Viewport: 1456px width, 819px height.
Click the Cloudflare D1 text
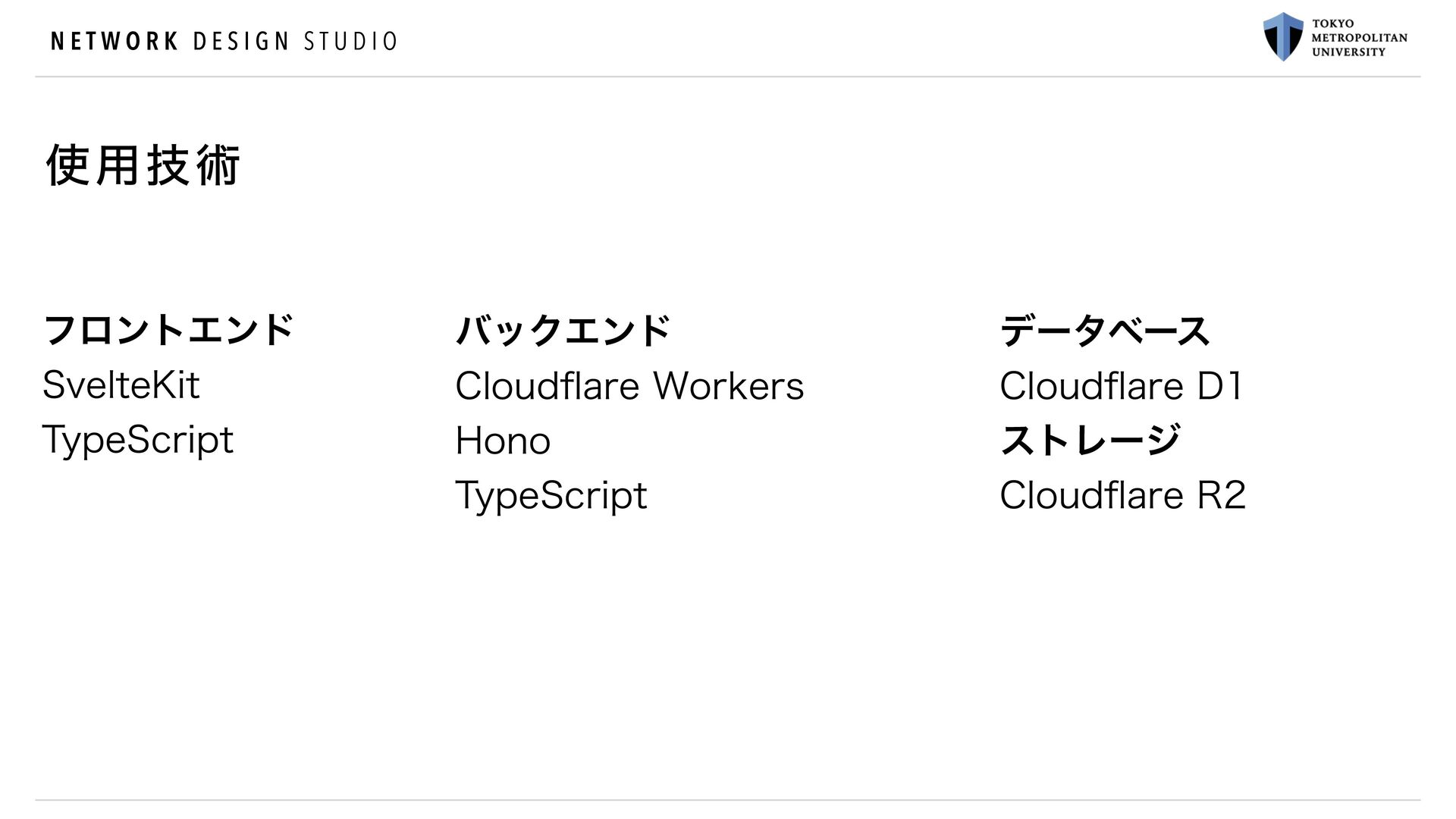[x=1121, y=386]
